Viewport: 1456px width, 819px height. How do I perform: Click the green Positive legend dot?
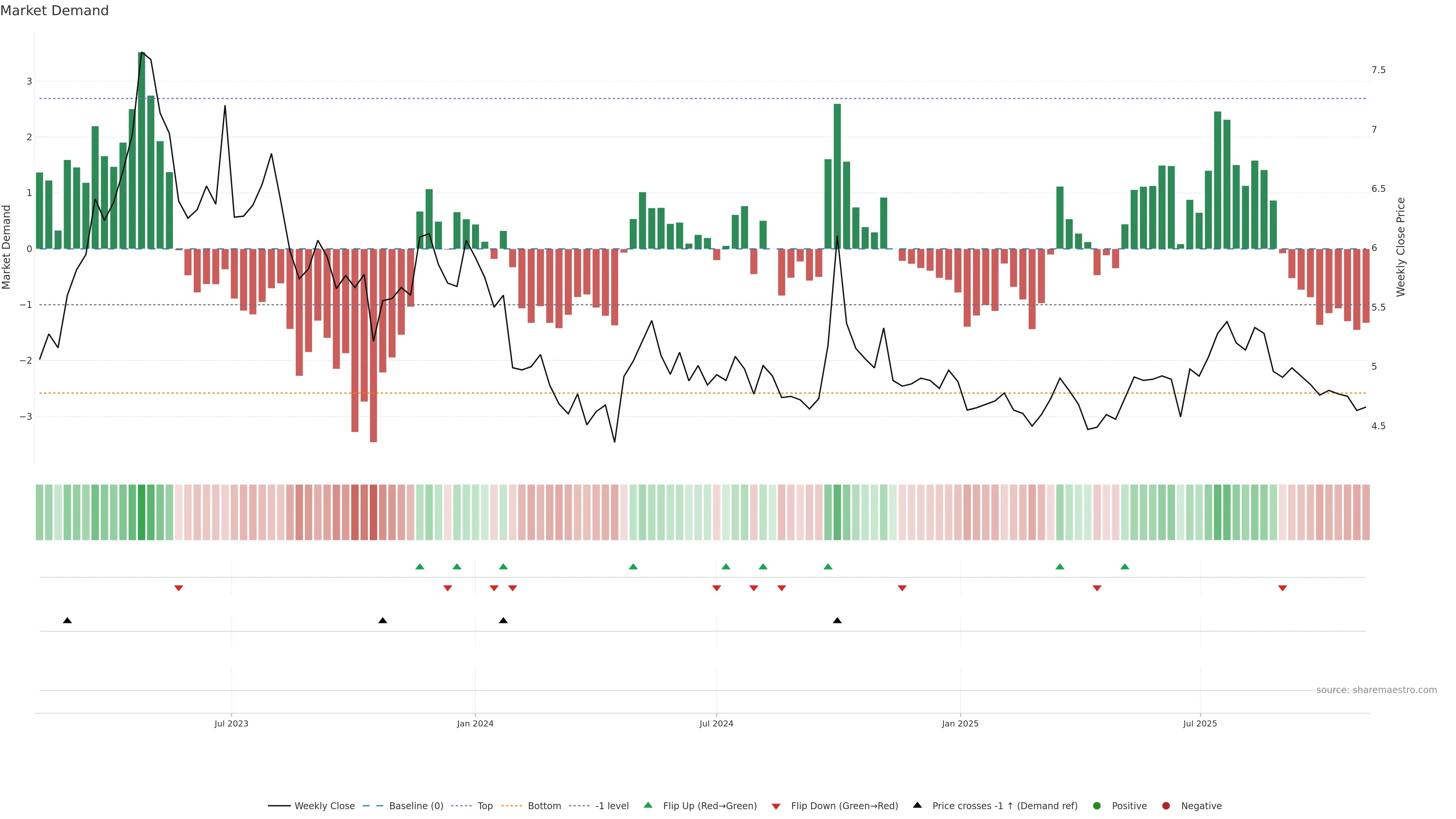click(x=1097, y=806)
